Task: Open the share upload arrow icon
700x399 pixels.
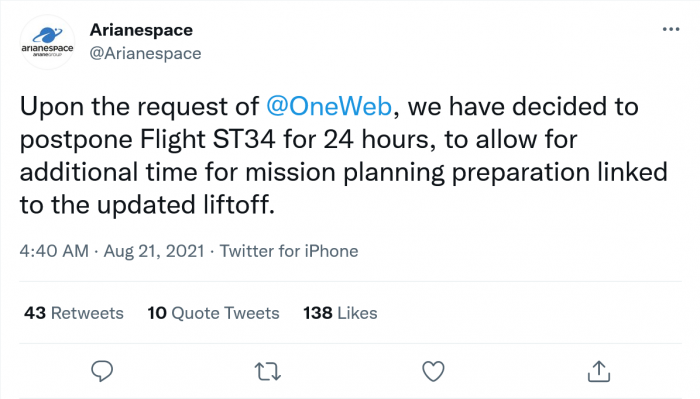Action: click(599, 371)
